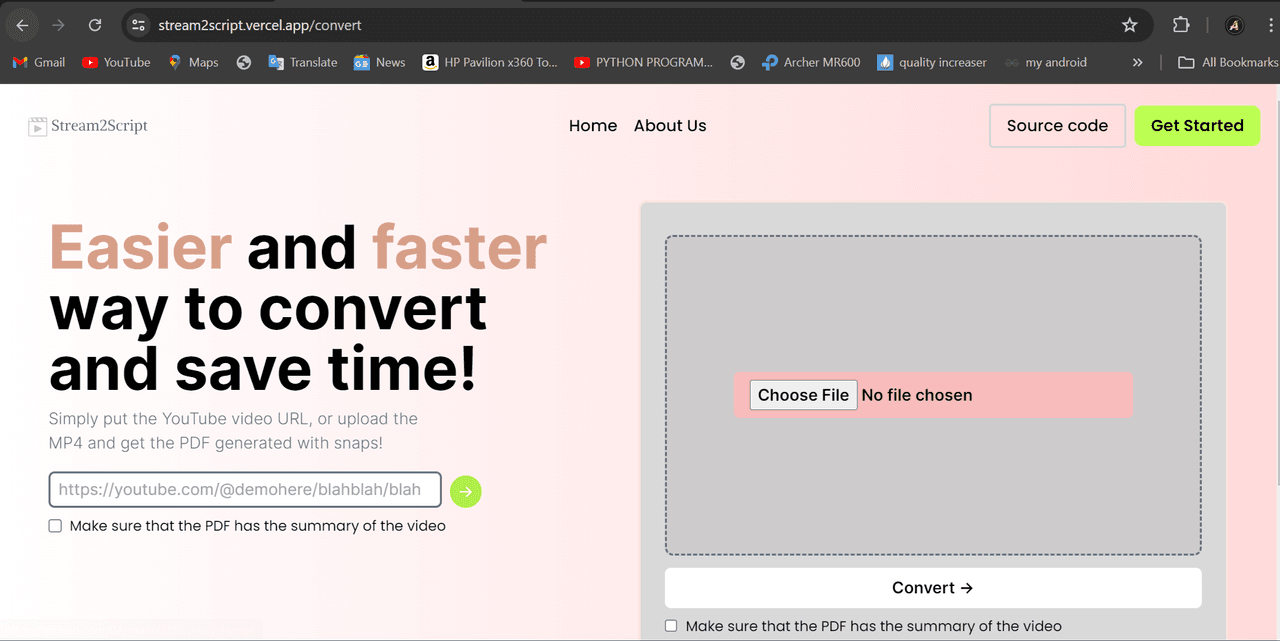Open the quality increaser bookmark
1280x641 pixels.
coord(932,62)
